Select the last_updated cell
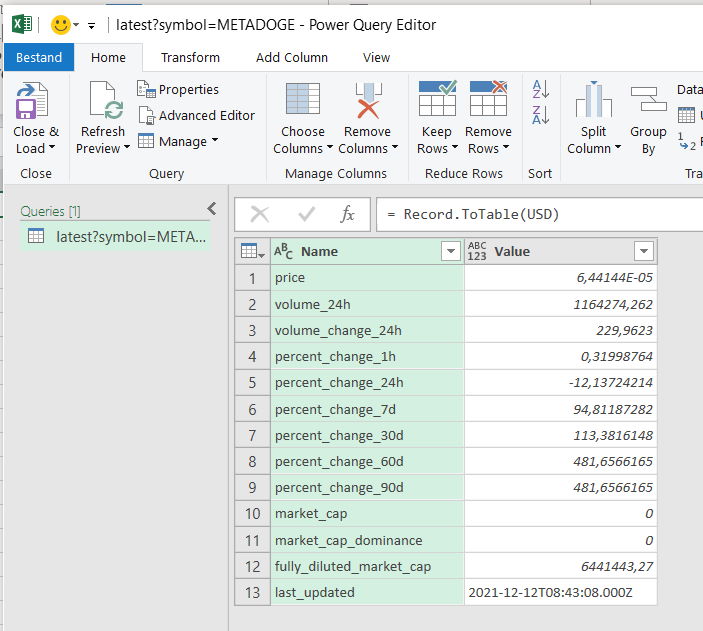 367,592
